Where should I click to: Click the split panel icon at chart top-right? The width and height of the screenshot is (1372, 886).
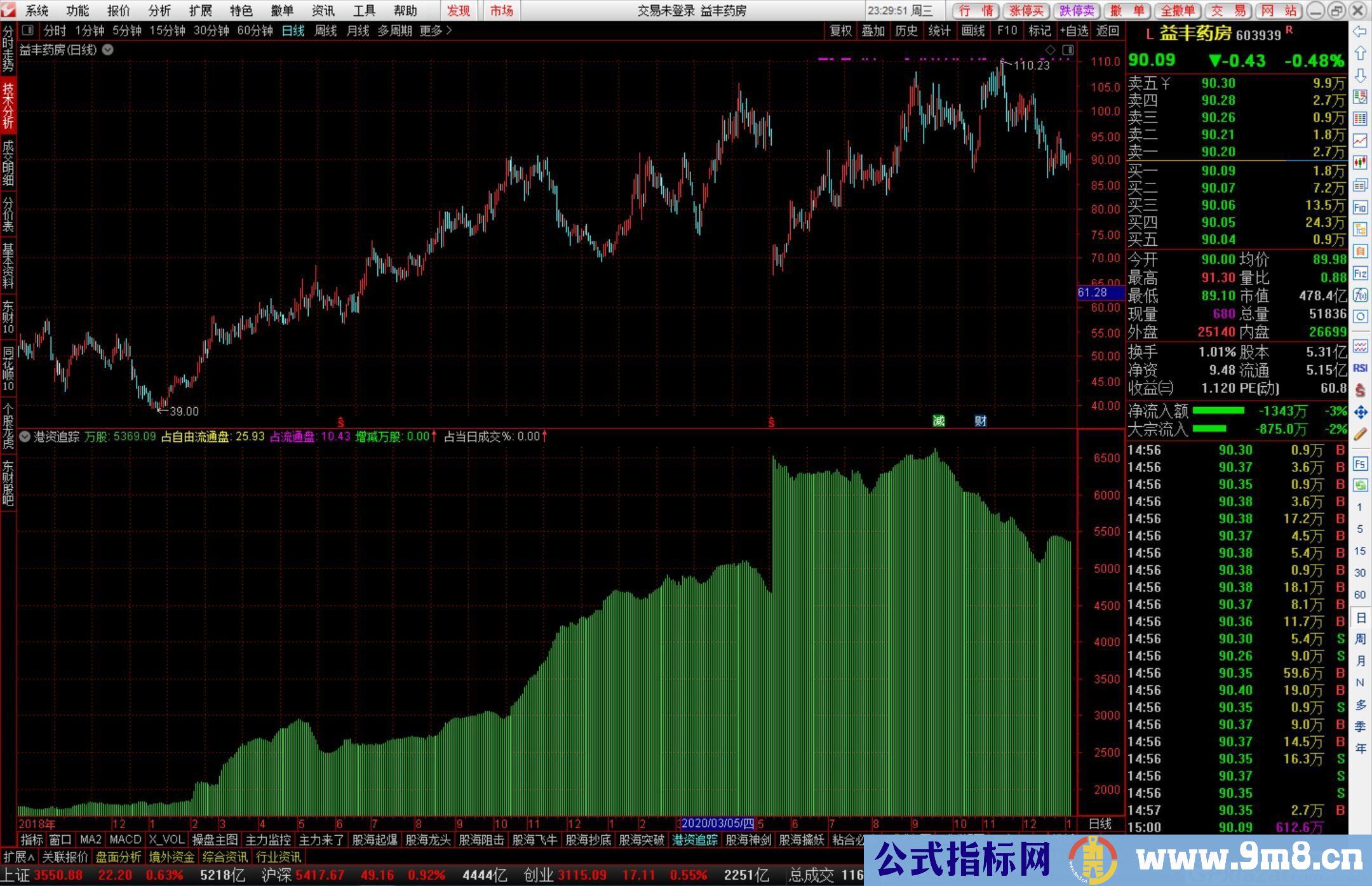pos(1068,50)
